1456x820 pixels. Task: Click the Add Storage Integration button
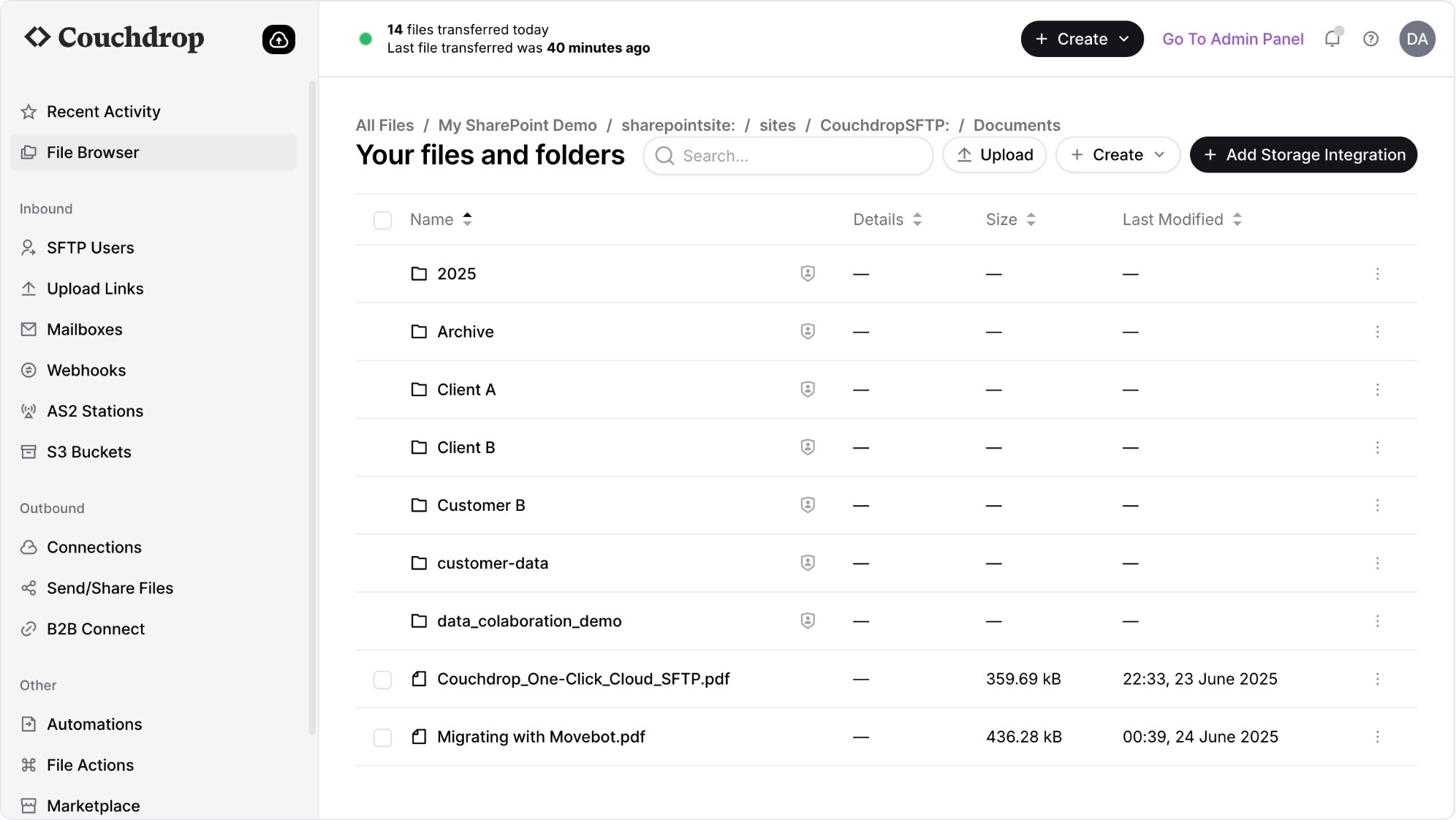tap(1303, 154)
